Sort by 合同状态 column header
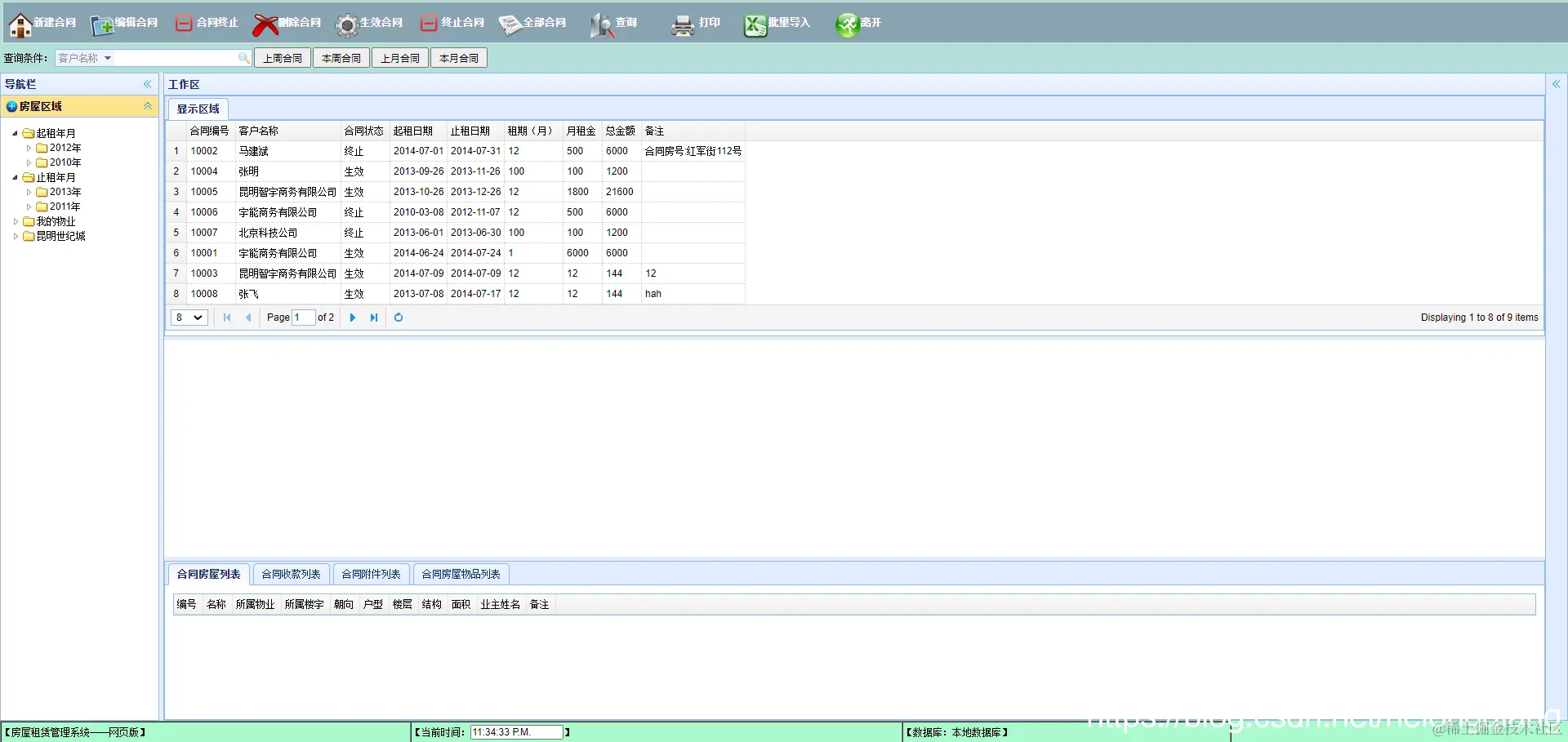Screen dimensions: 1568x742 point(364,131)
